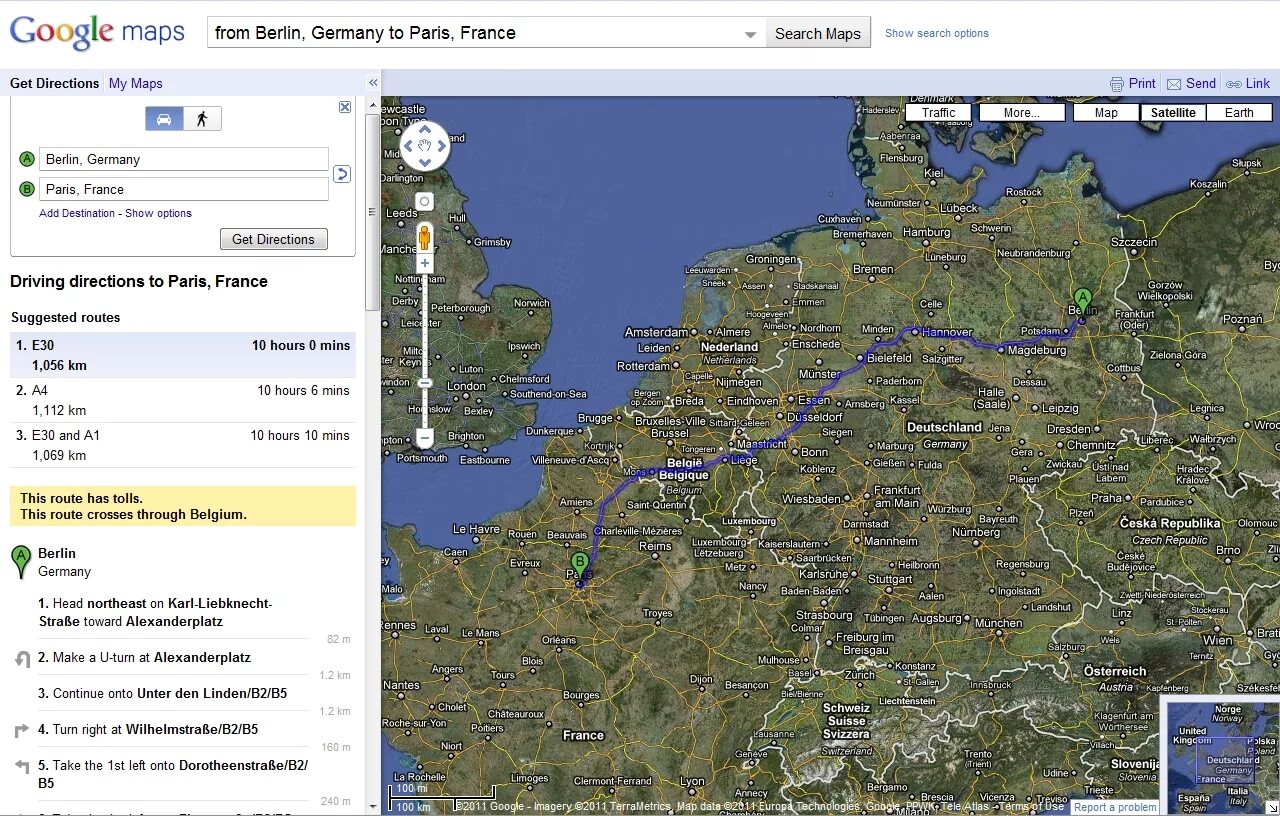Open the search box suggestions dropdown arrow

(x=751, y=35)
